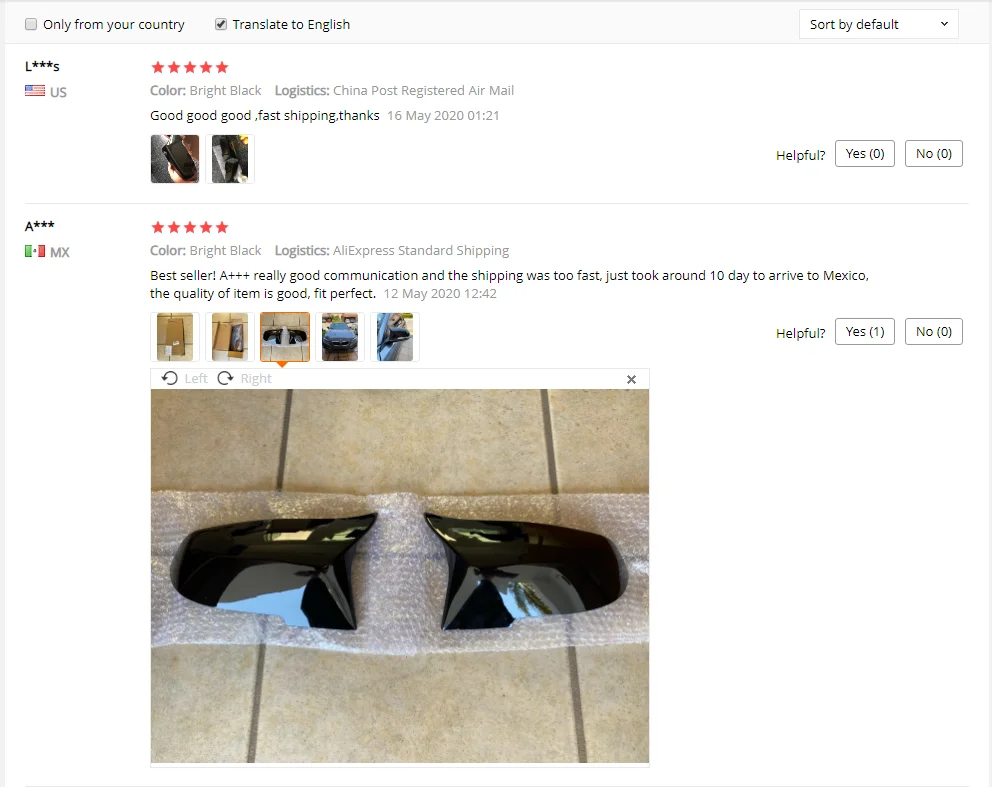The width and height of the screenshot is (992, 787).
Task: Open first photo of the US review
Action: point(175,159)
